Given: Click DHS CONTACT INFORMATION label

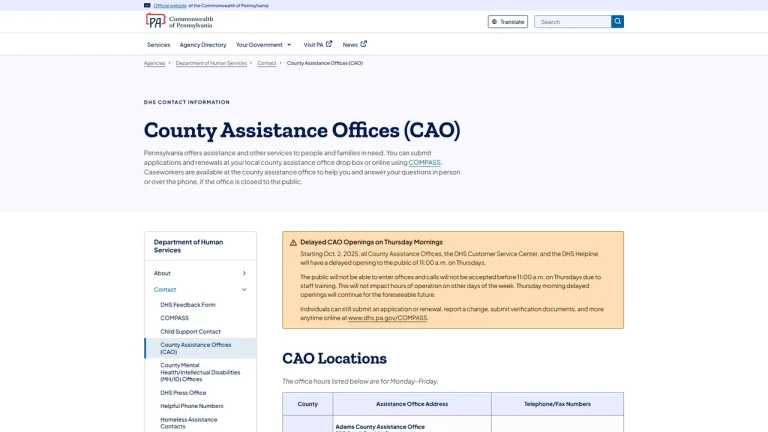Looking at the screenshot, I should pos(187,102).
